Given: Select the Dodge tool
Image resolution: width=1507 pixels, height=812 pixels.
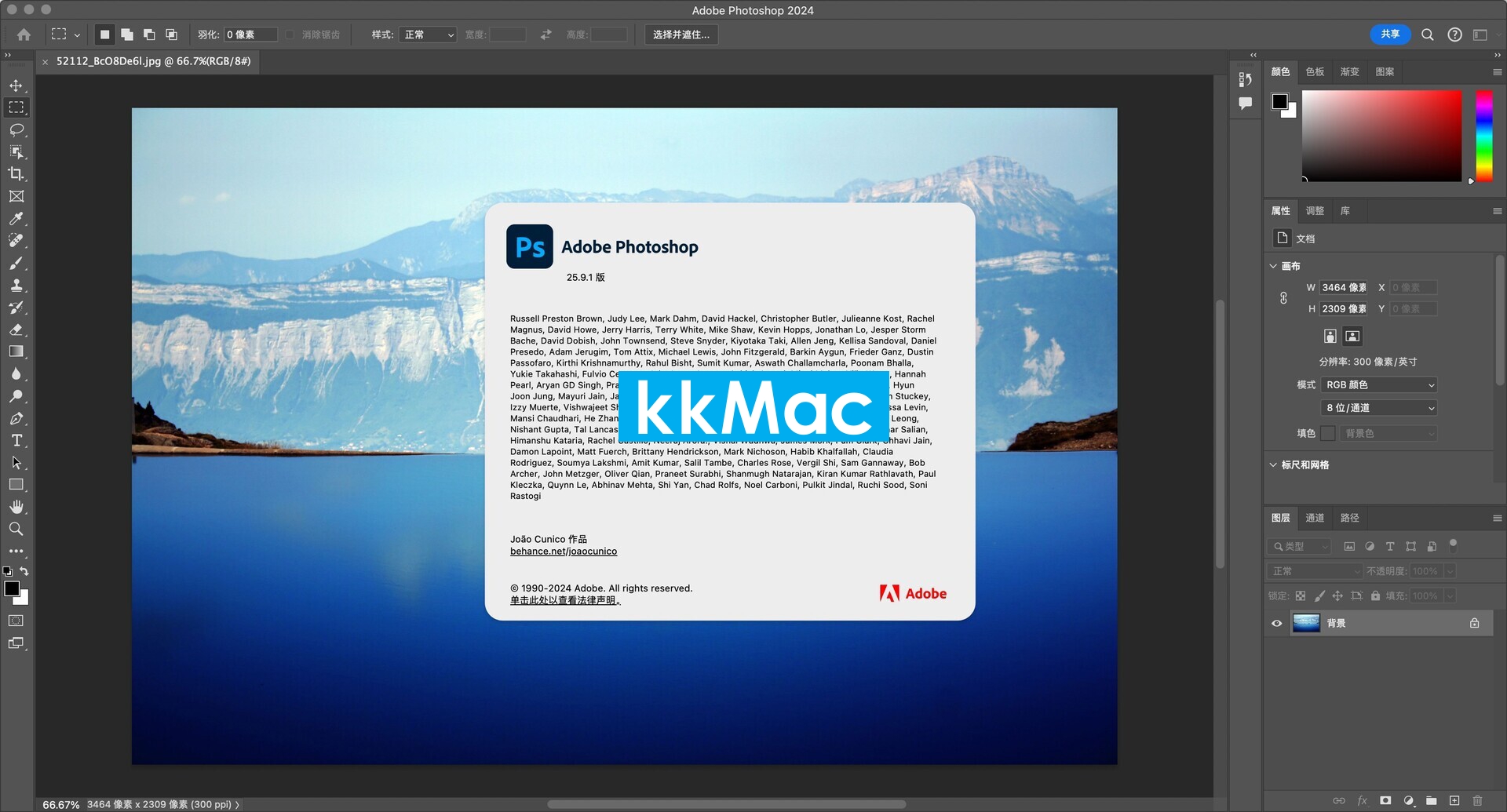Looking at the screenshot, I should tap(16, 395).
